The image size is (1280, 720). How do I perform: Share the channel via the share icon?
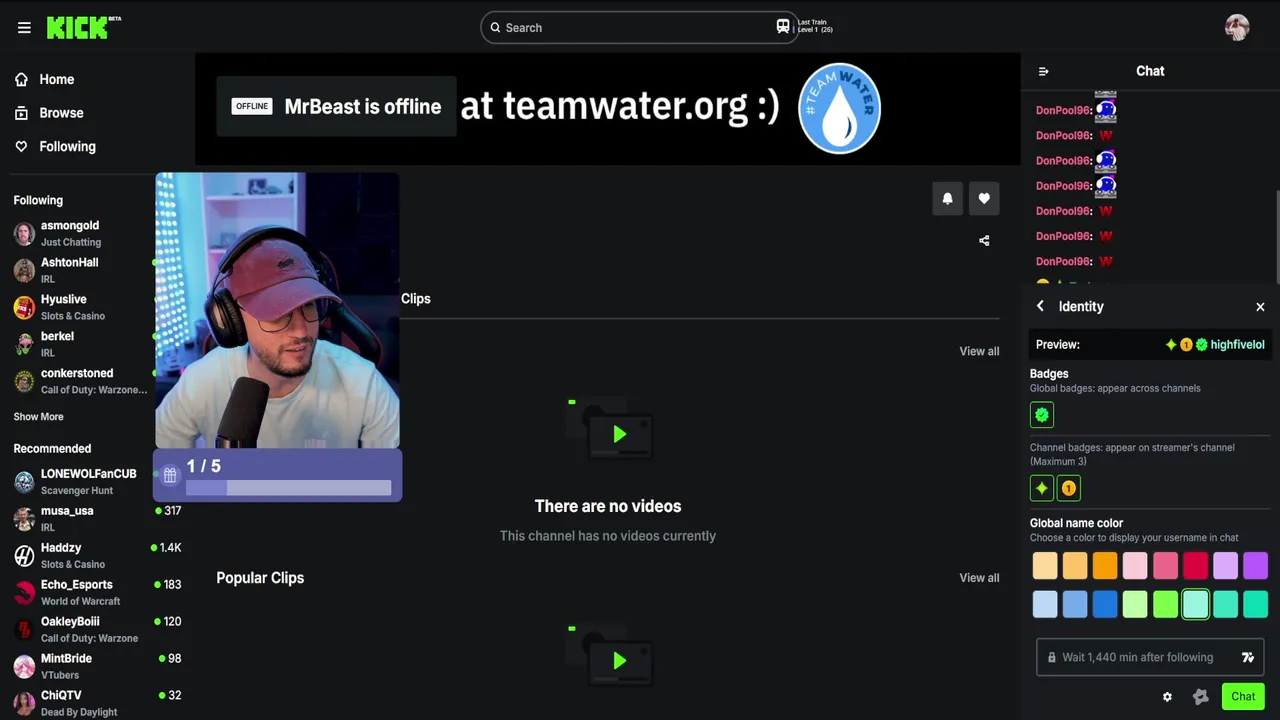point(984,240)
